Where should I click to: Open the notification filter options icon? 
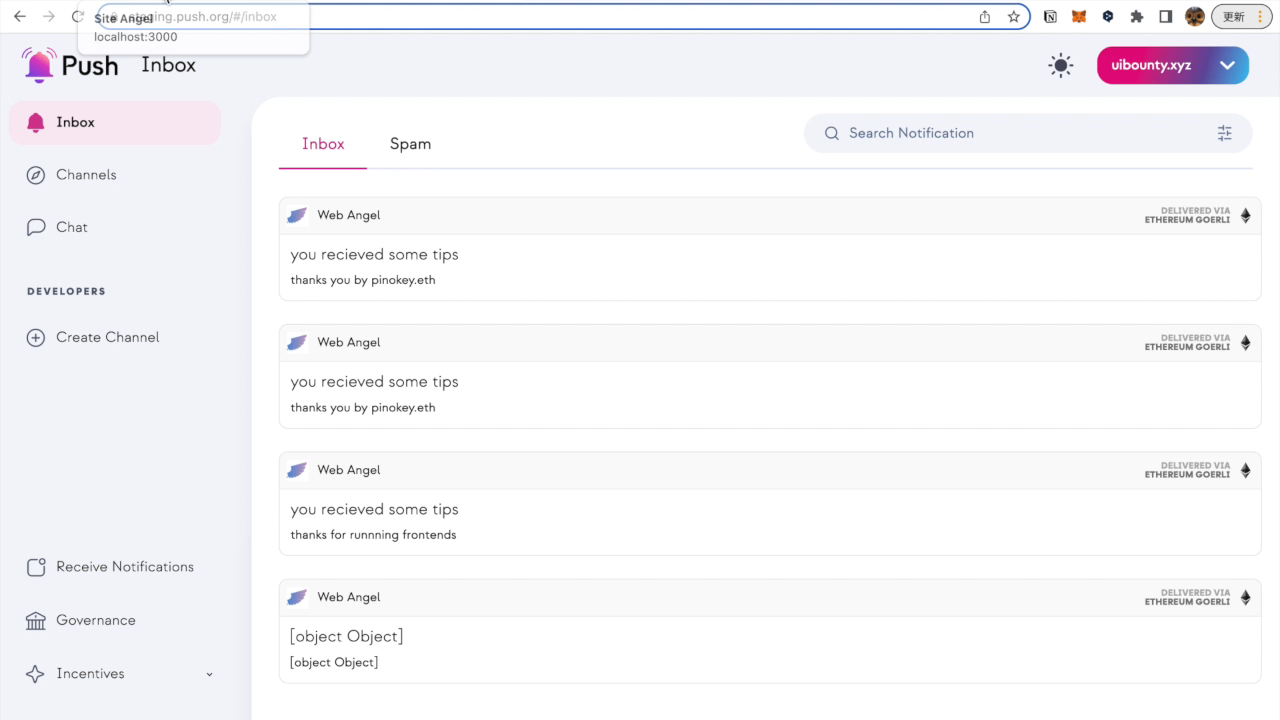(1225, 133)
